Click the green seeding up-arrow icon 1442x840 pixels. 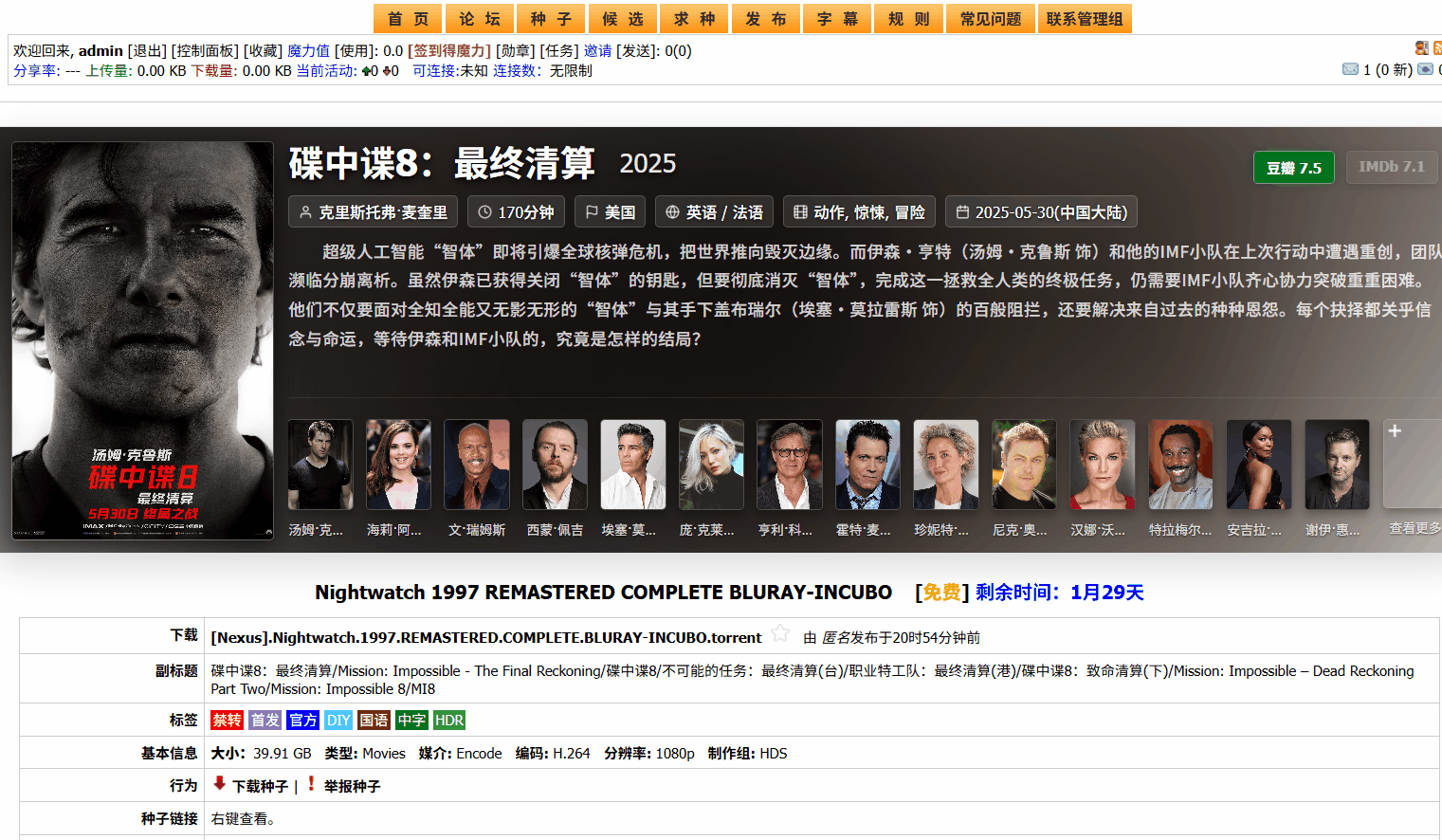coord(367,71)
